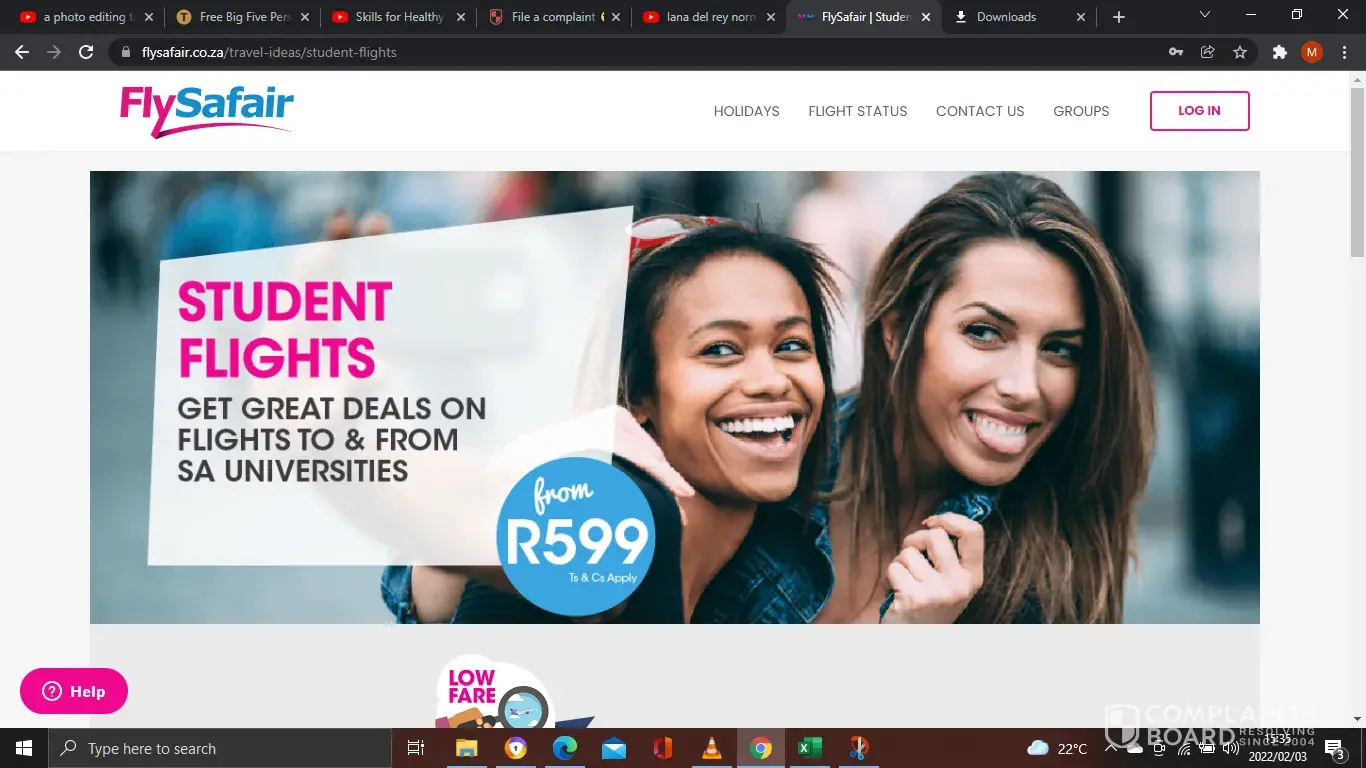The width and height of the screenshot is (1366, 768).
Task: Click the saved passwords key icon
Action: click(x=1176, y=52)
